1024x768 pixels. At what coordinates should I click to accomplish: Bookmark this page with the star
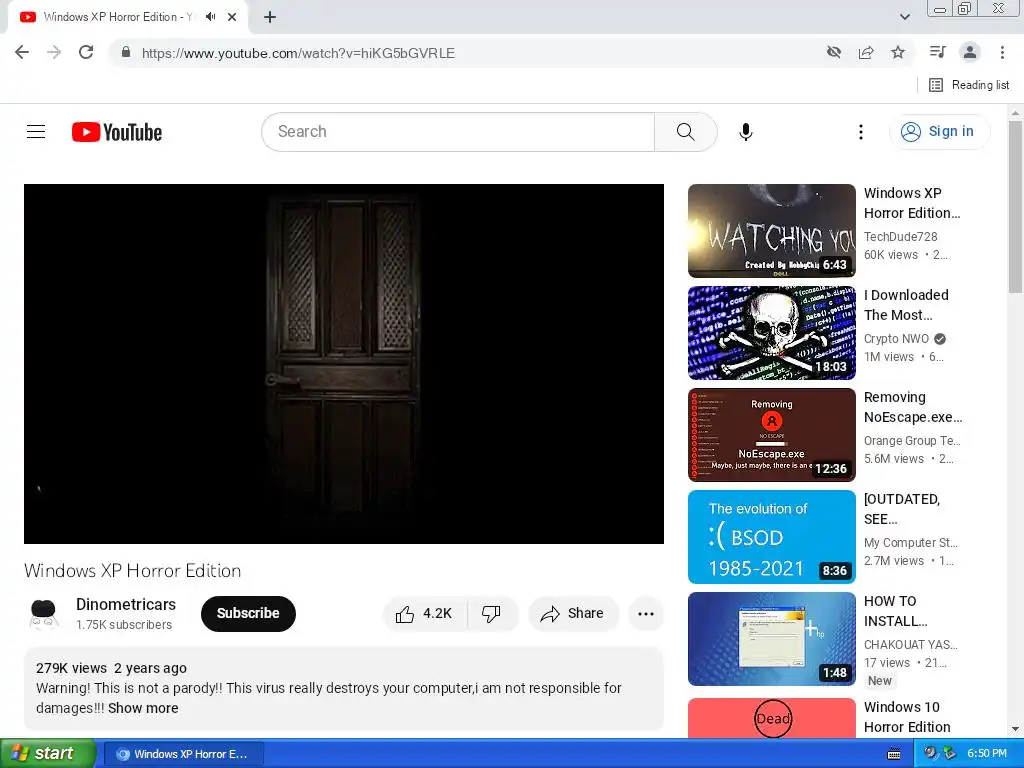(898, 52)
